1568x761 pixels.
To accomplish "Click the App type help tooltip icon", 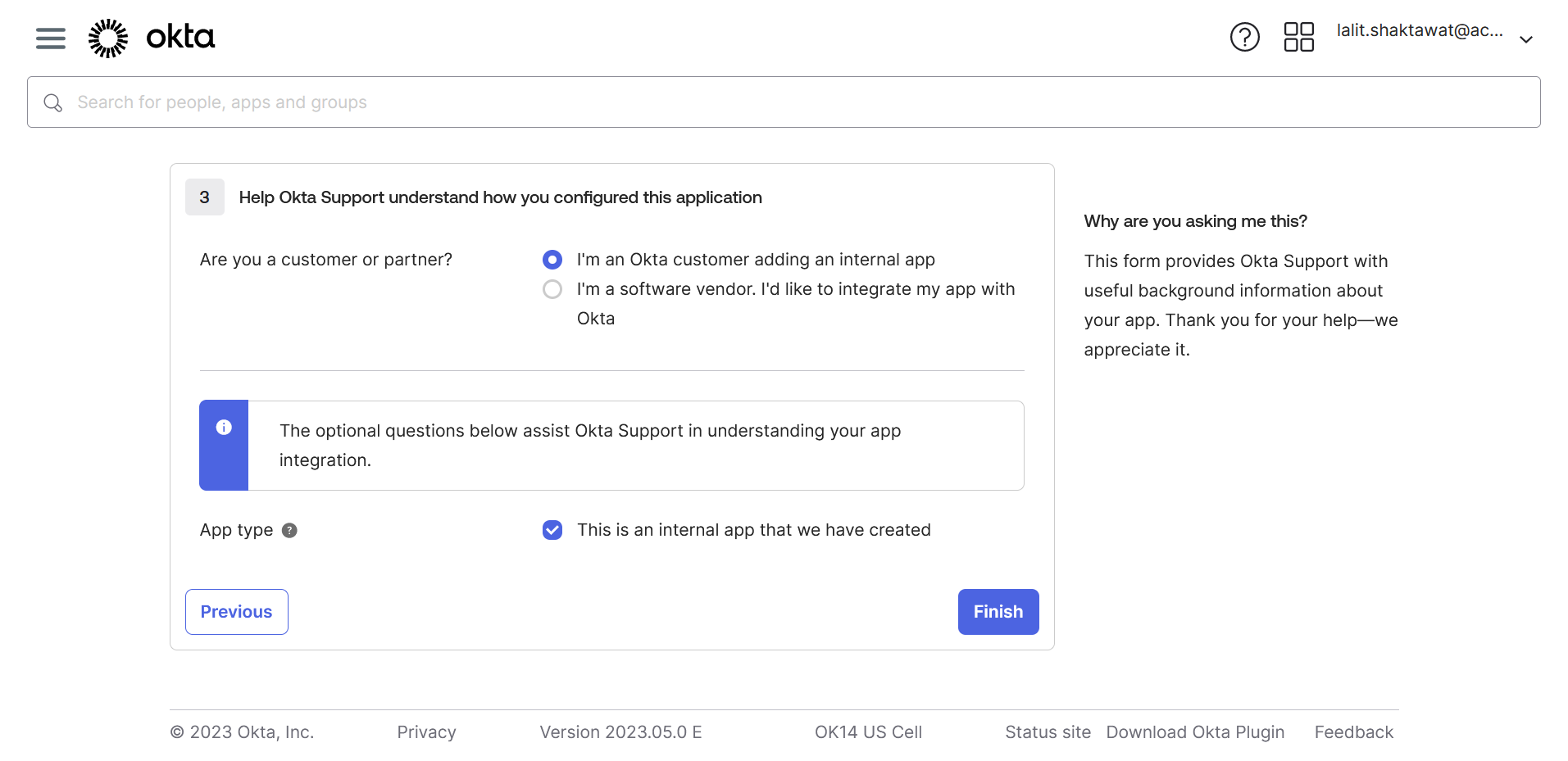I will coord(289,531).
